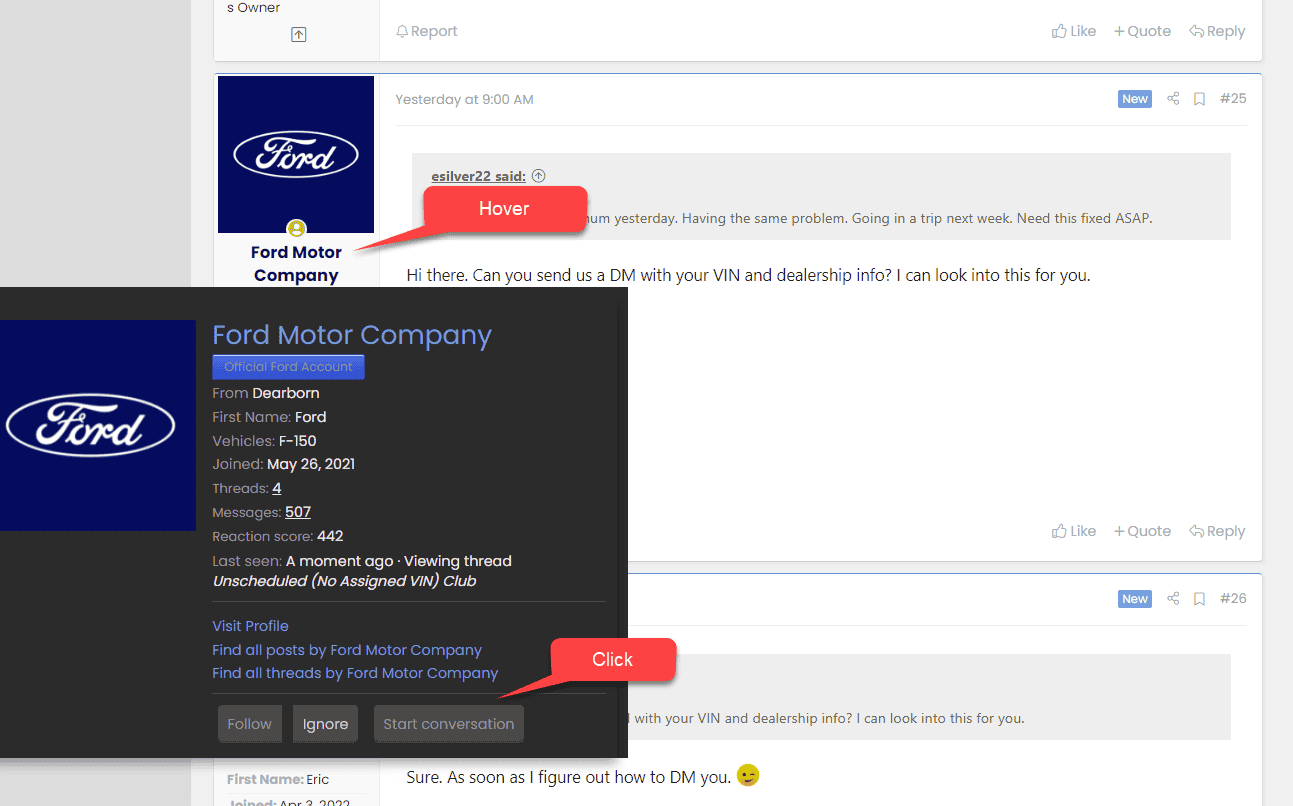Click the wink emoji in the "Sure" reply
1293x806 pixels.
click(747, 775)
